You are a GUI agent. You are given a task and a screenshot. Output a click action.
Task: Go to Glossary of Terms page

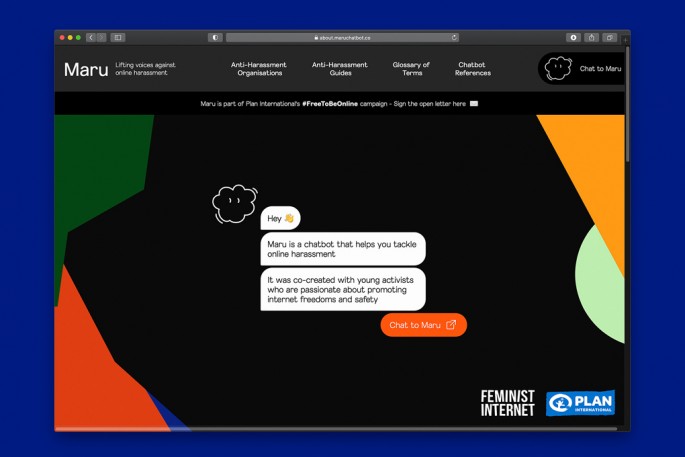(x=411, y=69)
